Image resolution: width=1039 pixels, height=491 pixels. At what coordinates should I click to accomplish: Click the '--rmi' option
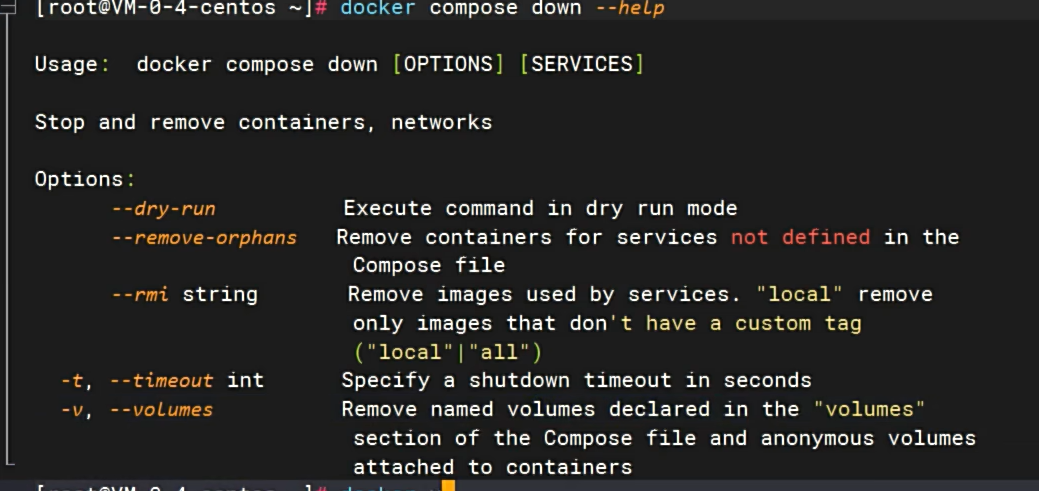point(140,294)
